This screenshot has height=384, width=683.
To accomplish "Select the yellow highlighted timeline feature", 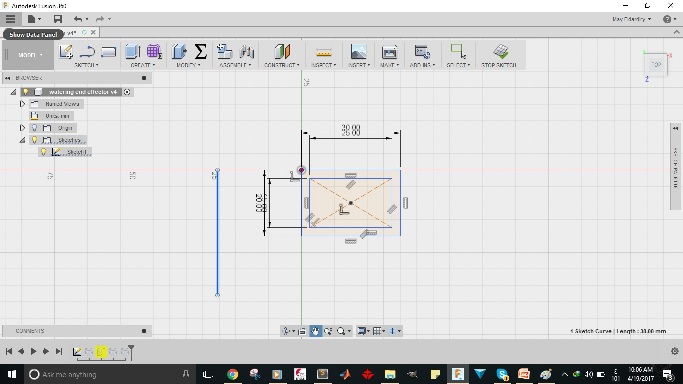I will 101,351.
